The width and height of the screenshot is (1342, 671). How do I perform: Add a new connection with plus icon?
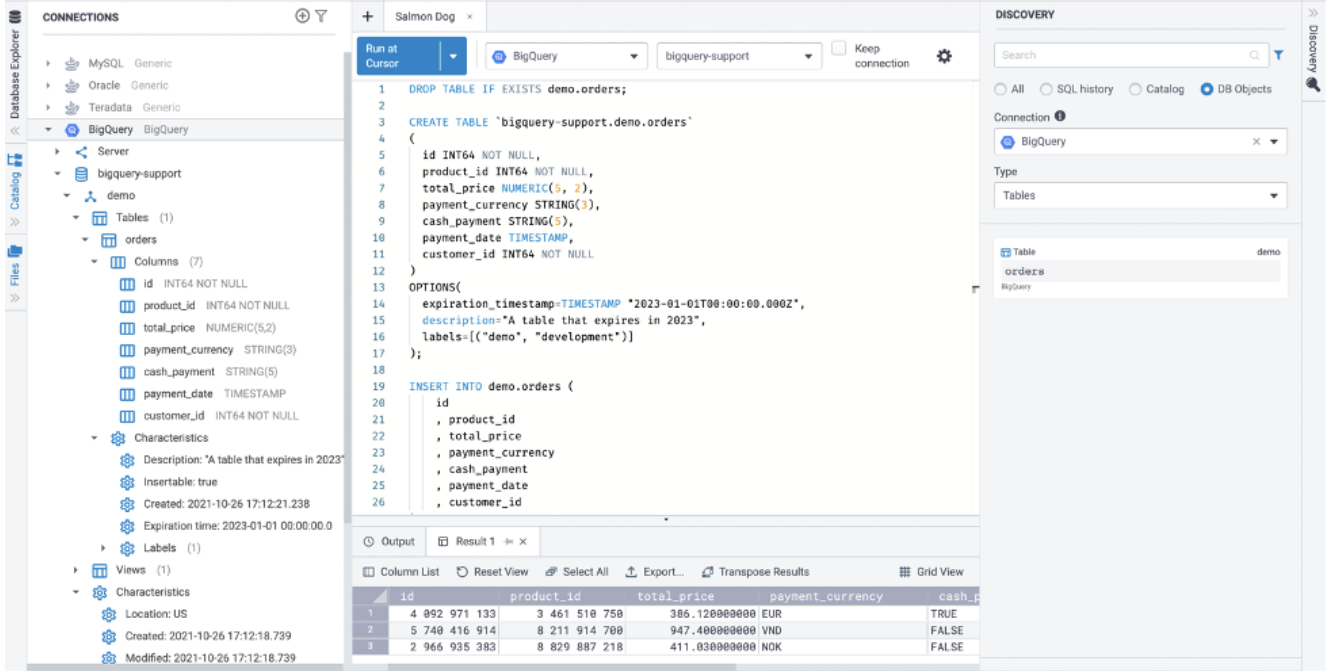[x=303, y=16]
